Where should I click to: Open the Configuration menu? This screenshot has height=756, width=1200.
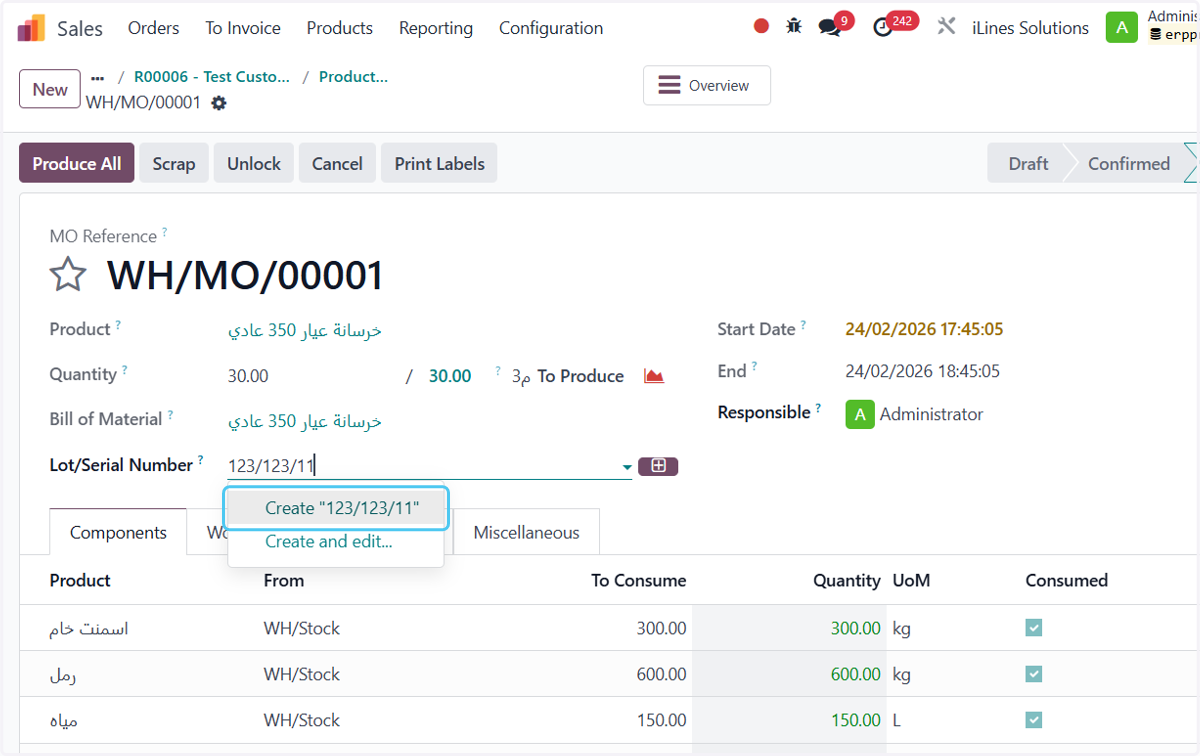[551, 28]
